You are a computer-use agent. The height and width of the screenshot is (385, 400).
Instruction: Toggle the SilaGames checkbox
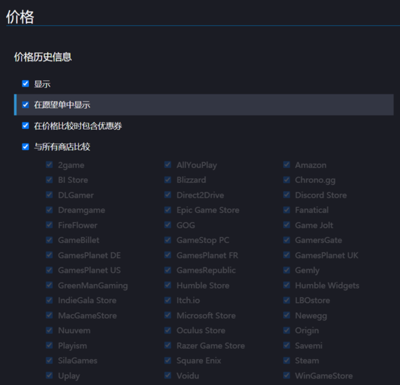click(x=49, y=360)
